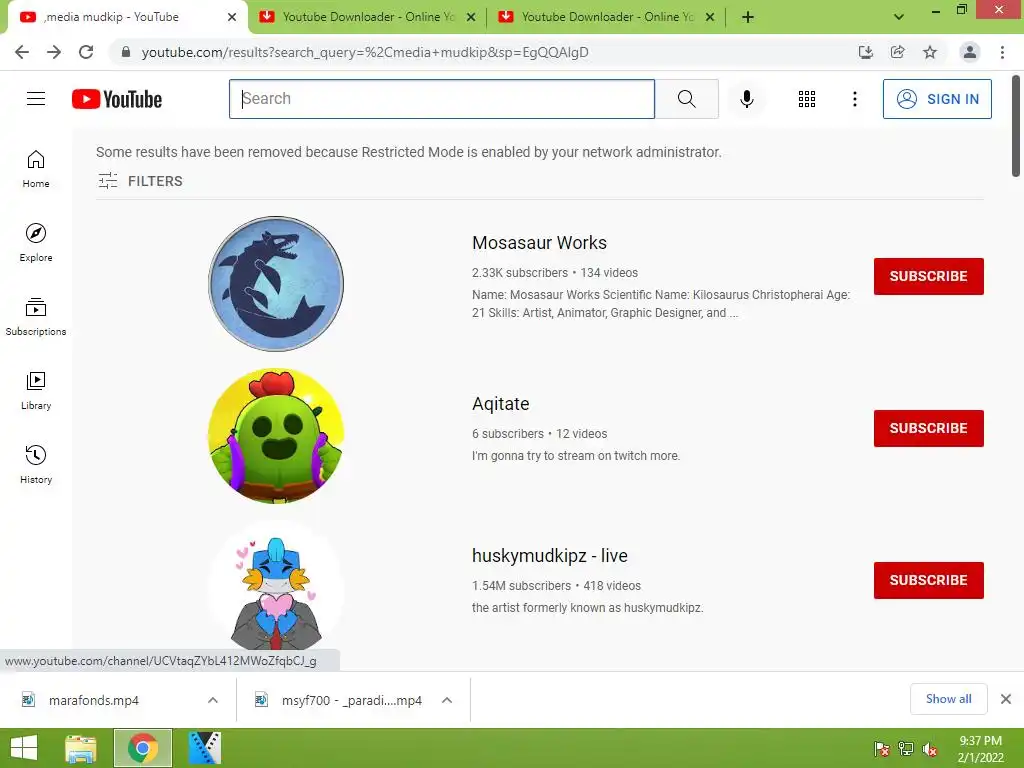This screenshot has height=768, width=1024.
Task: Switch to the second Youtube Downloader tab
Action: 607,17
